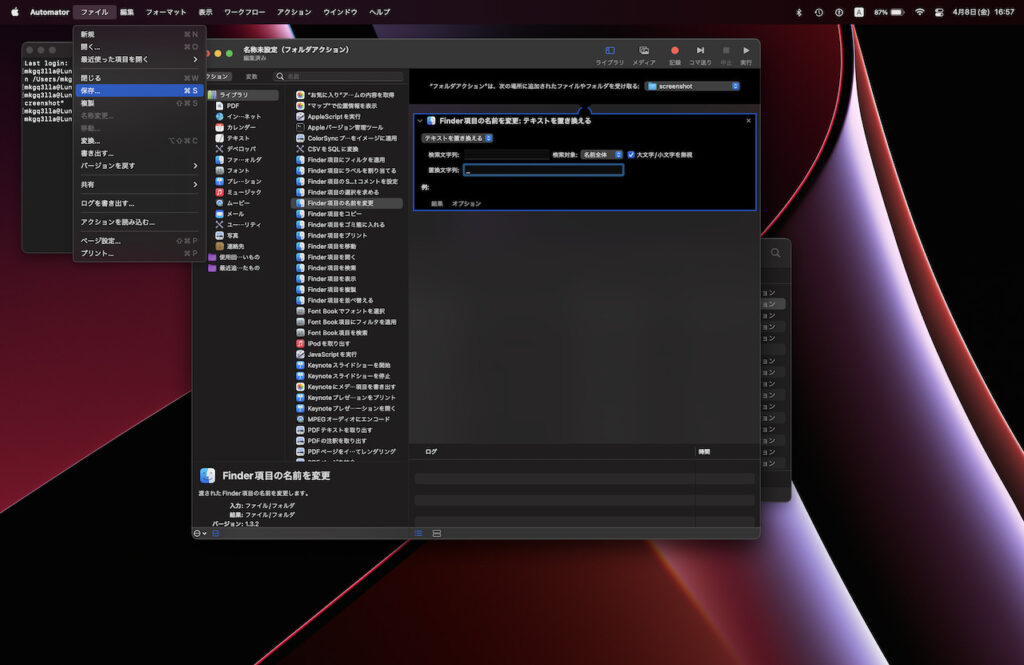Click the Wi-Fi status icon
The image size is (1024, 665).
click(x=920, y=12)
